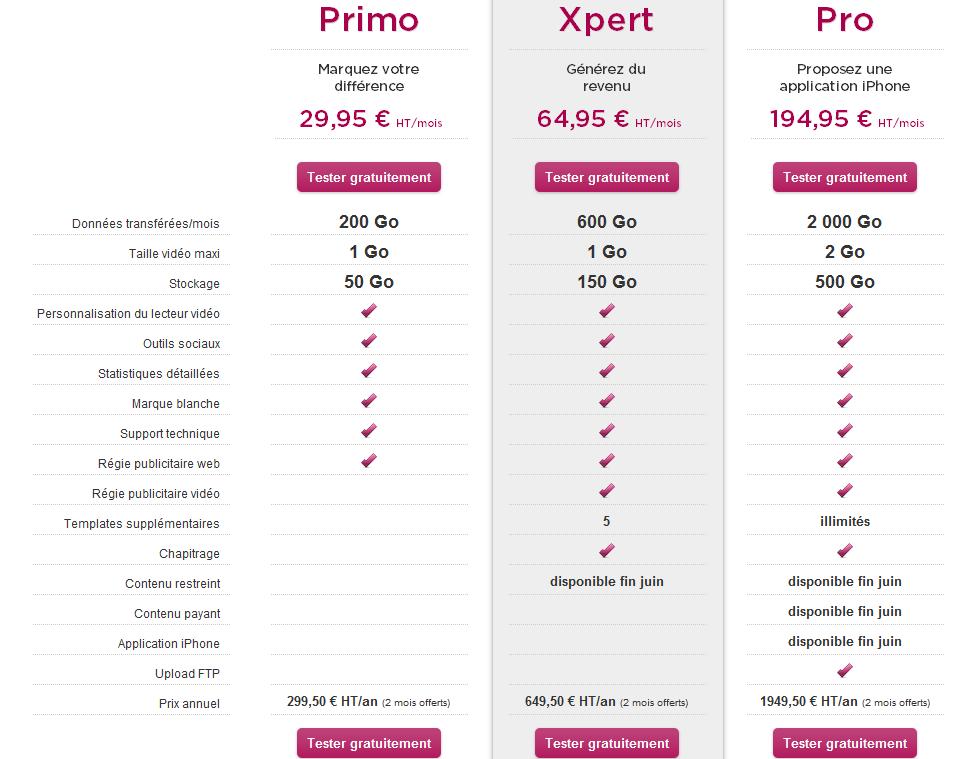This screenshot has width=971, height=759.
Task: Click the bottom Tester gratuitement button for Pro
Action: tap(844, 743)
